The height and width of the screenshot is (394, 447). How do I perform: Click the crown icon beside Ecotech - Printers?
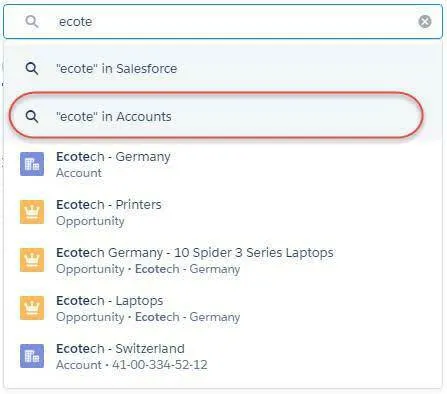32,212
